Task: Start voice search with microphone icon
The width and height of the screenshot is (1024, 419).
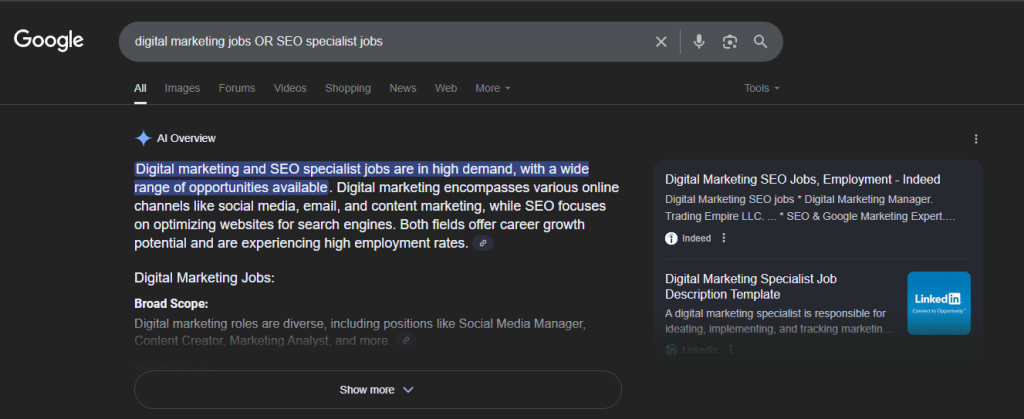Action: (699, 42)
